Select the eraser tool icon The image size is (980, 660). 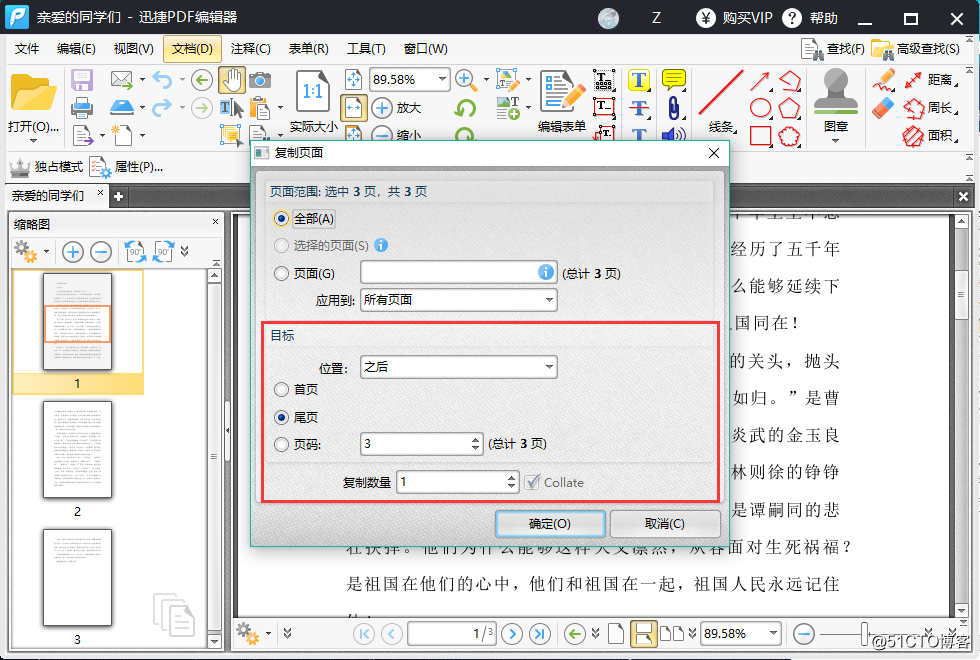[x=883, y=108]
